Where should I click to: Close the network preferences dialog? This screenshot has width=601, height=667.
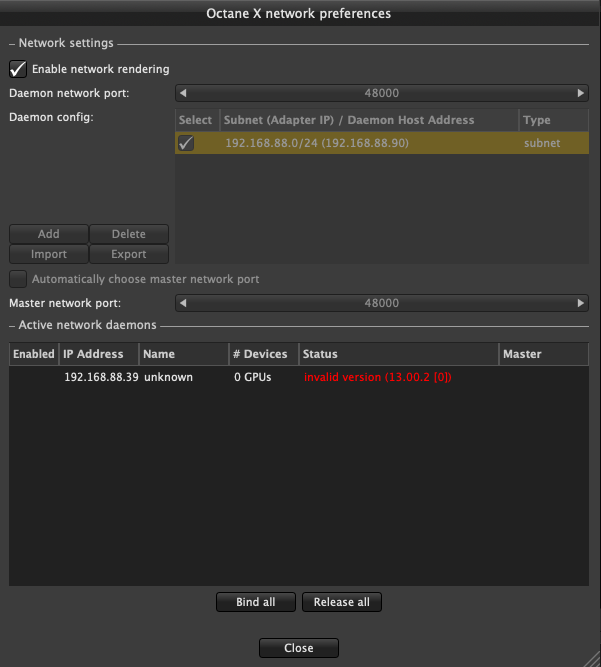299,648
